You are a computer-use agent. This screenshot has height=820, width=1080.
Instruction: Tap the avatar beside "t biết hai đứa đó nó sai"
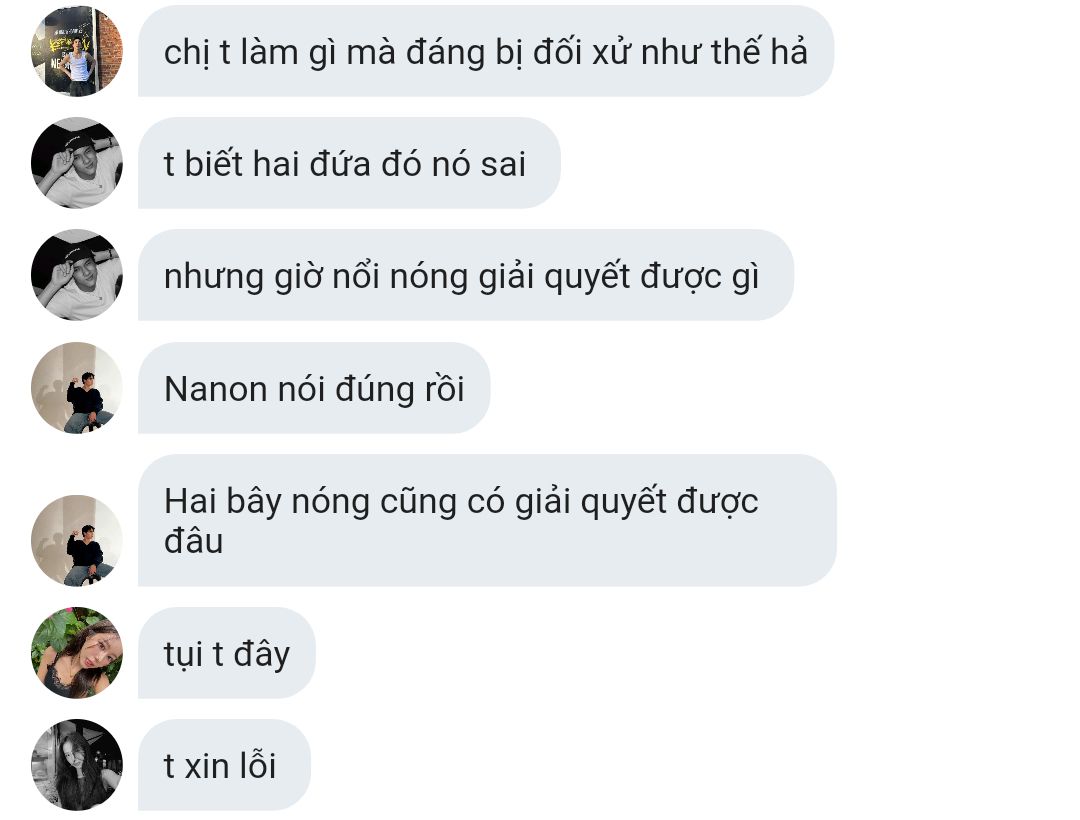[x=76, y=163]
